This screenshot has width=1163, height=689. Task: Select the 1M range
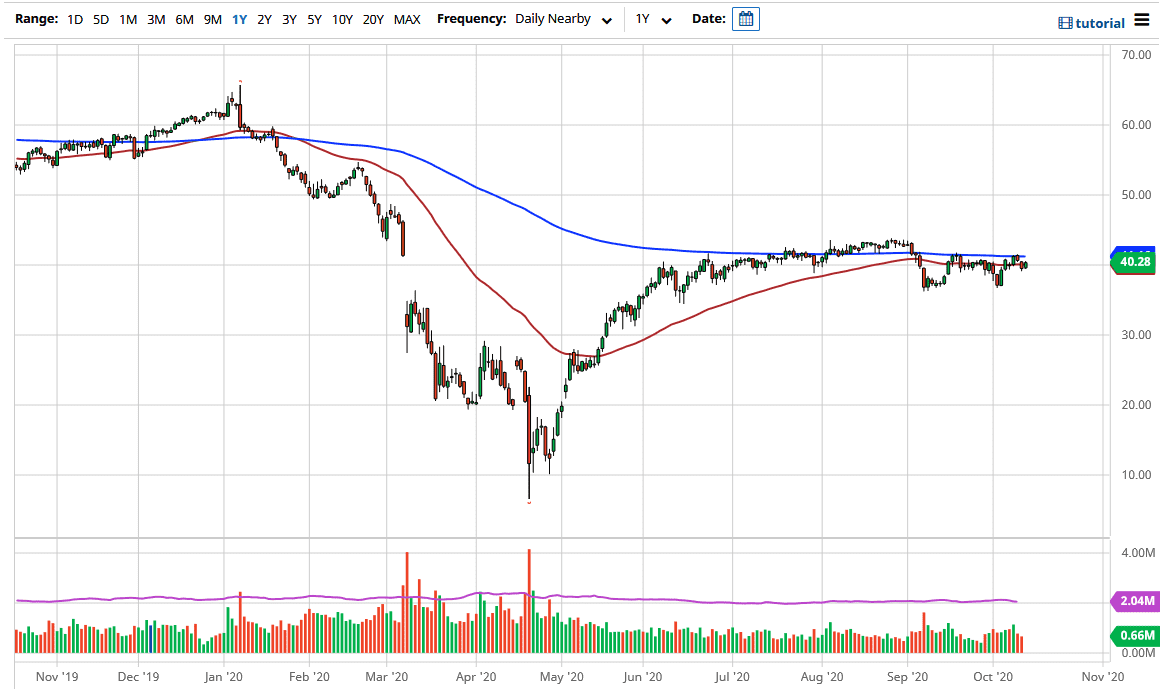[128, 18]
